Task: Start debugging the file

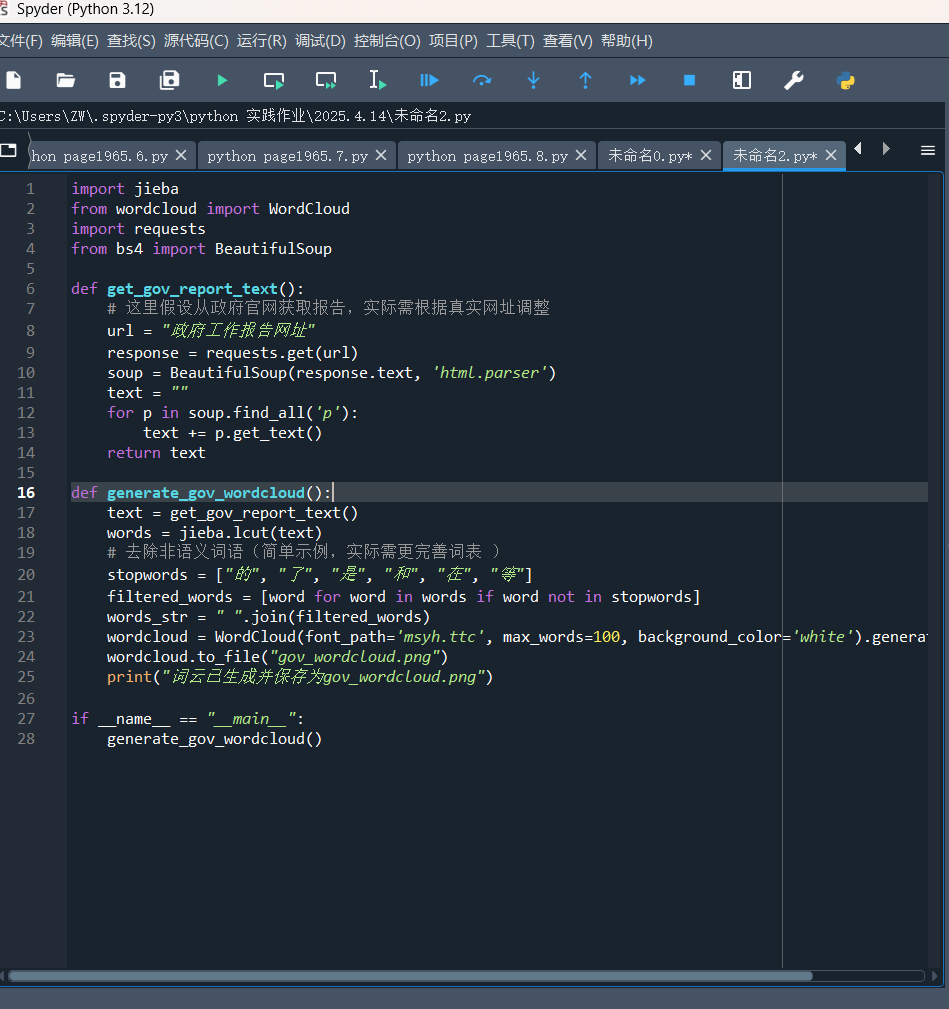Action: [x=429, y=80]
